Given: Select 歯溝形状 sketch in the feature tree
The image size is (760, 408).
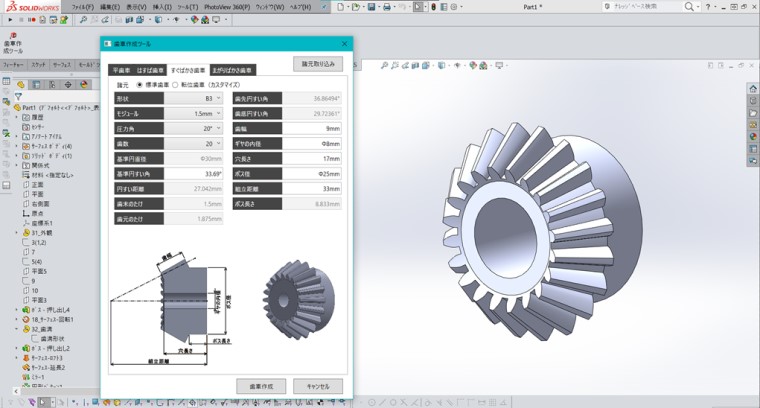Looking at the screenshot, I should coord(48,339).
